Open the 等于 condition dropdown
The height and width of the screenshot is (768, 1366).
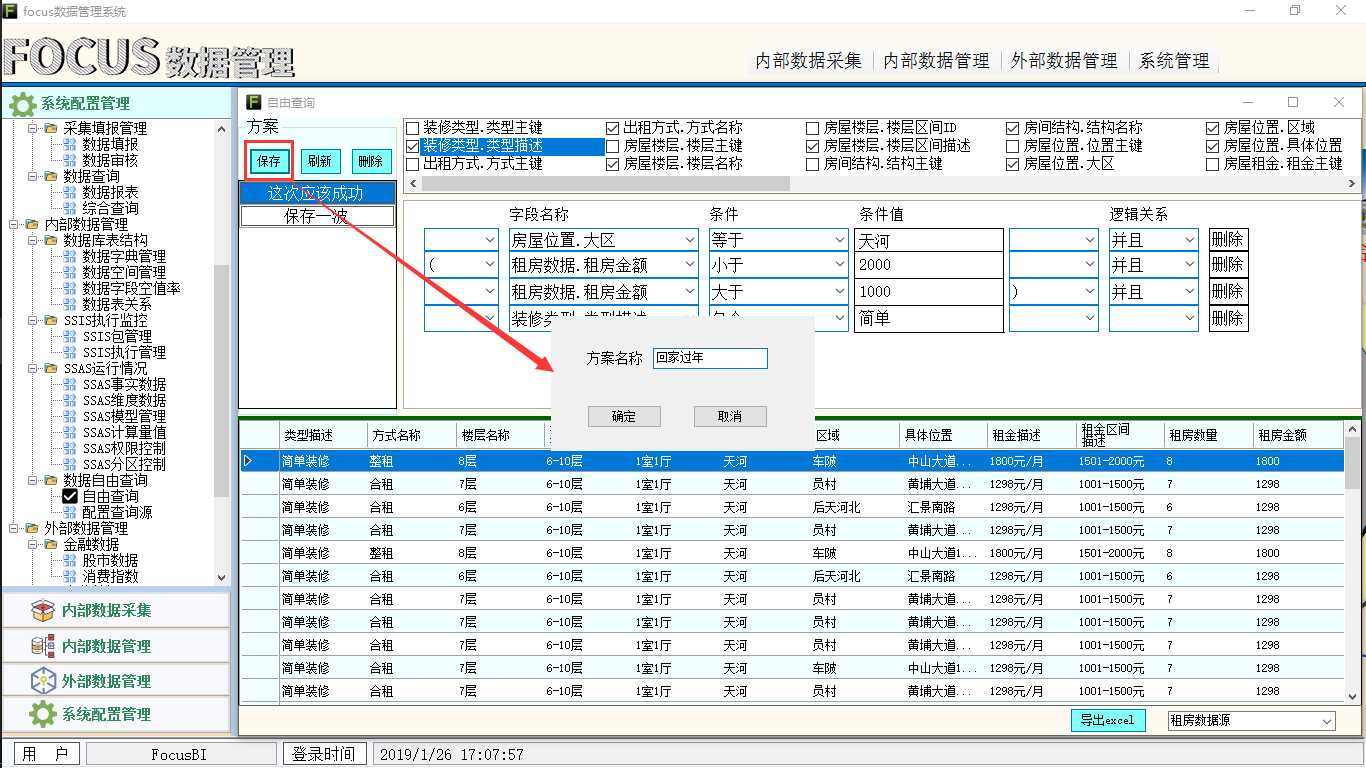840,240
